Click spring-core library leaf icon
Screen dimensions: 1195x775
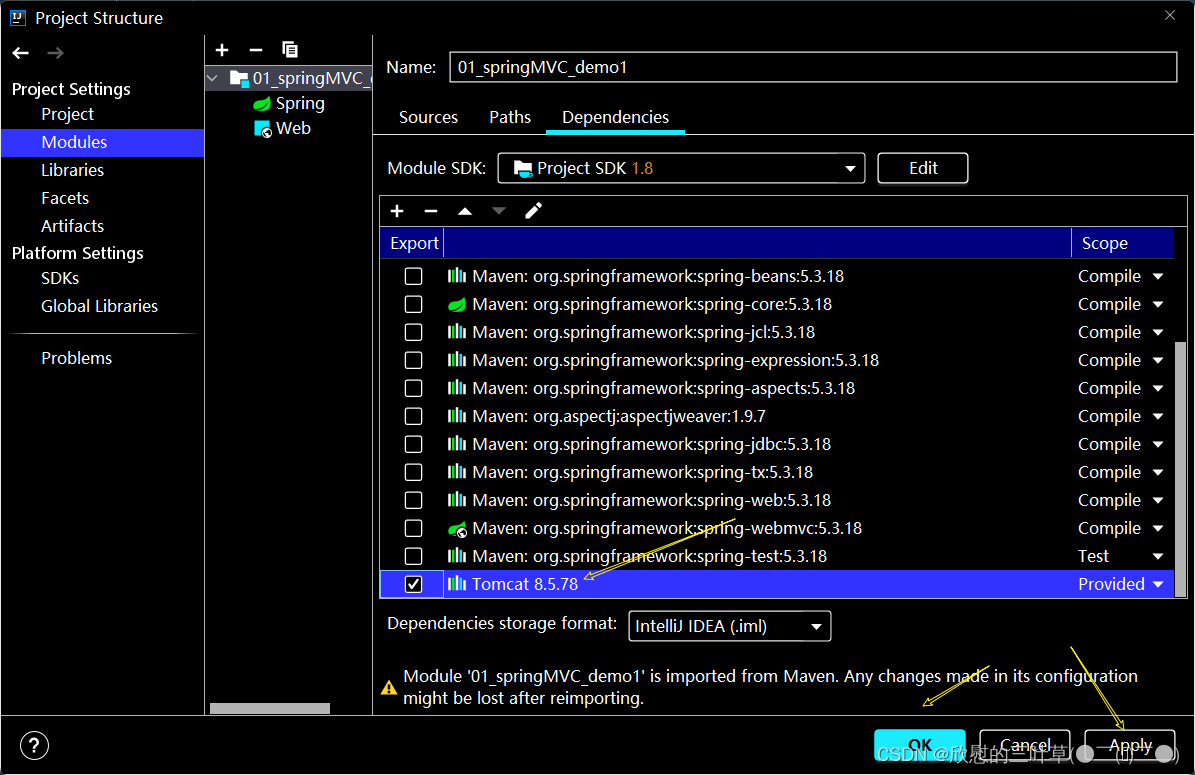pyautogui.click(x=457, y=305)
